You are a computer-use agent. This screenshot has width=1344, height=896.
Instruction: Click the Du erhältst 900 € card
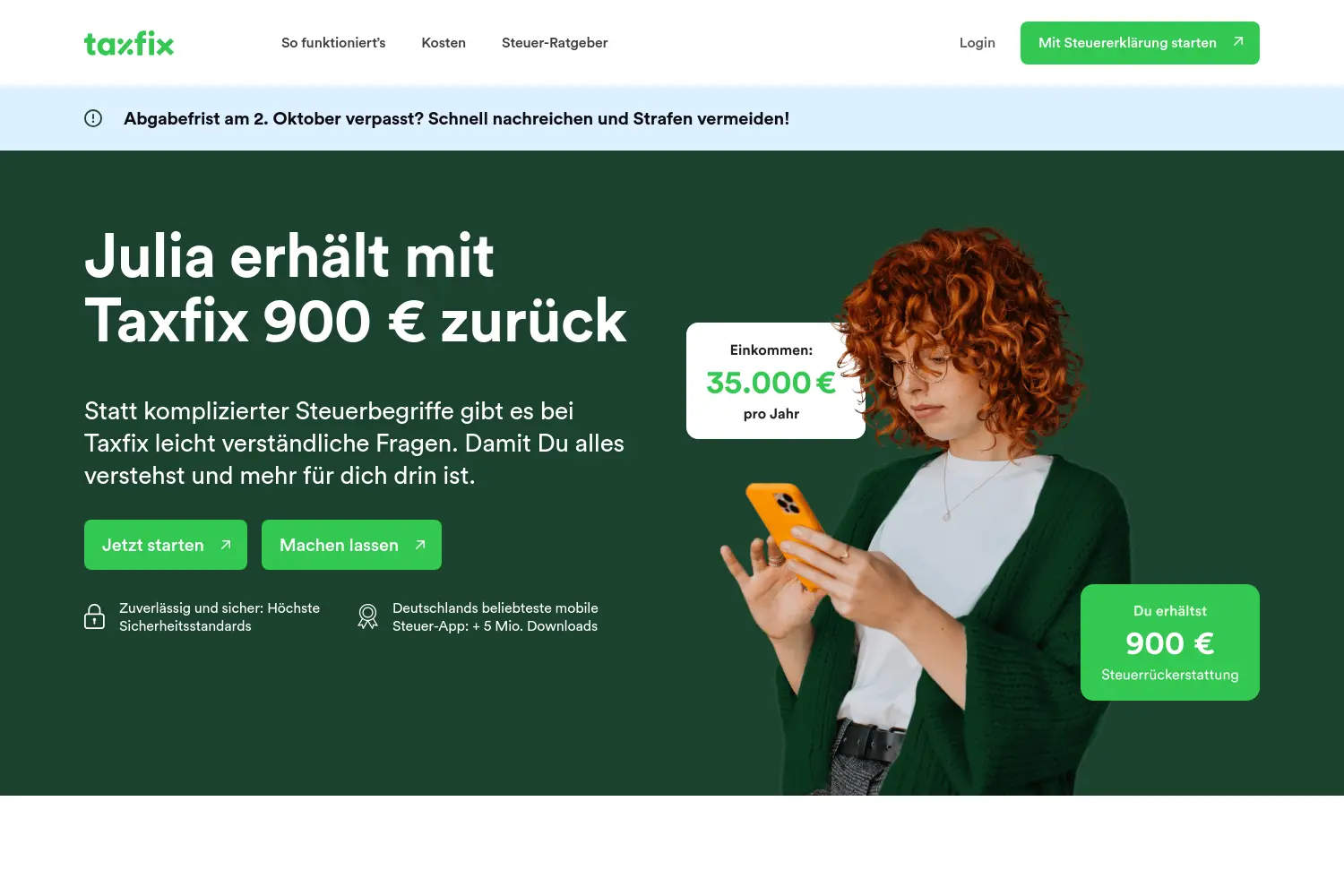[1170, 642]
